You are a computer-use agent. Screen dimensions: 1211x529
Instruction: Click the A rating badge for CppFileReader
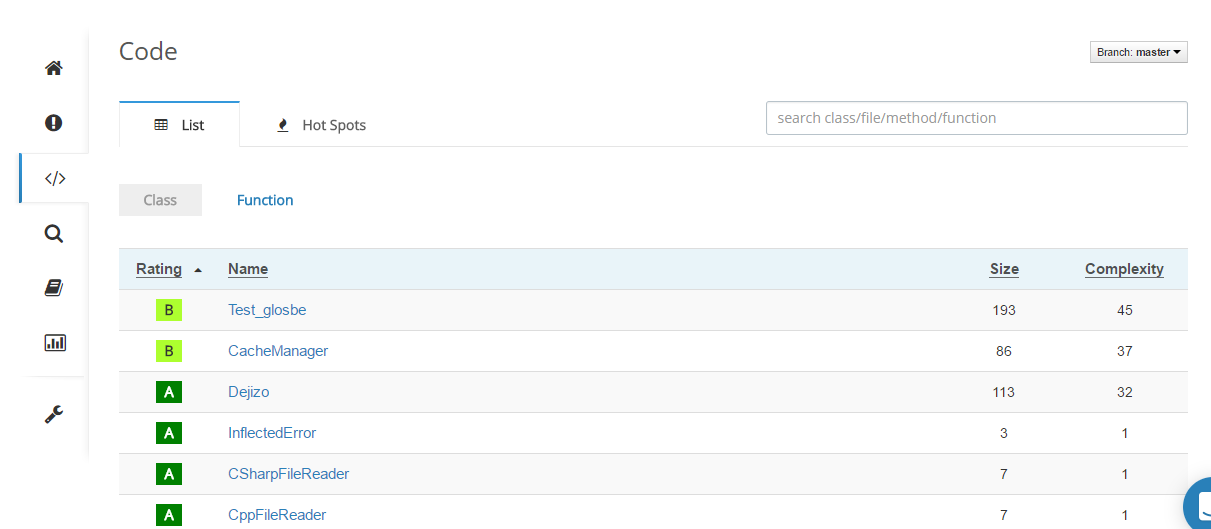(x=168, y=515)
